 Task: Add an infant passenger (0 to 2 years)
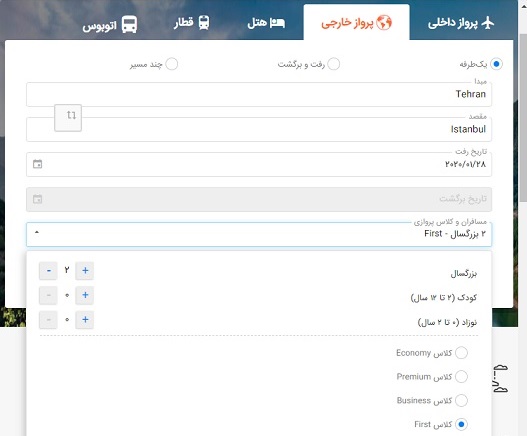point(85,320)
